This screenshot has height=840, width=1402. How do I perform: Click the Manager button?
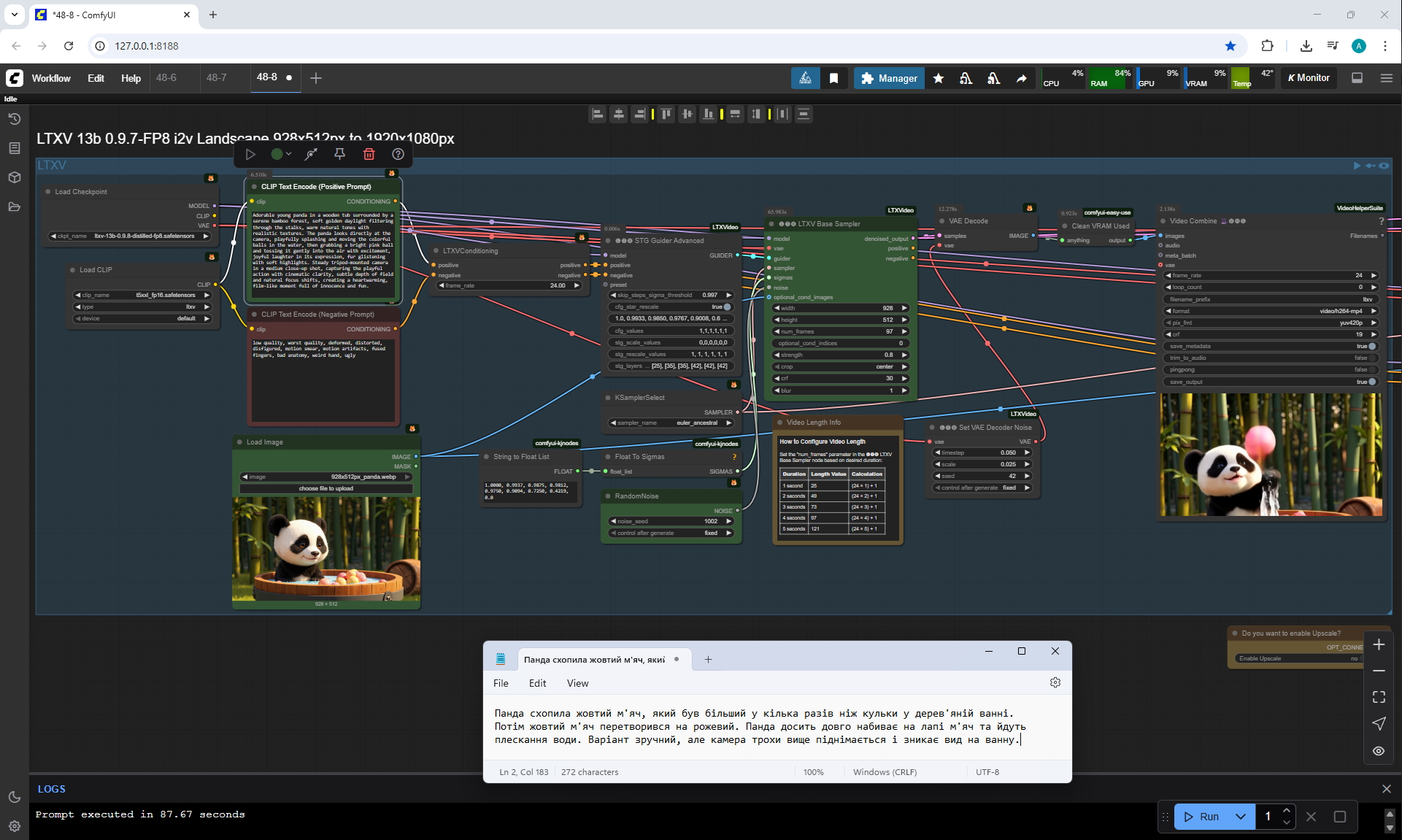pos(888,78)
